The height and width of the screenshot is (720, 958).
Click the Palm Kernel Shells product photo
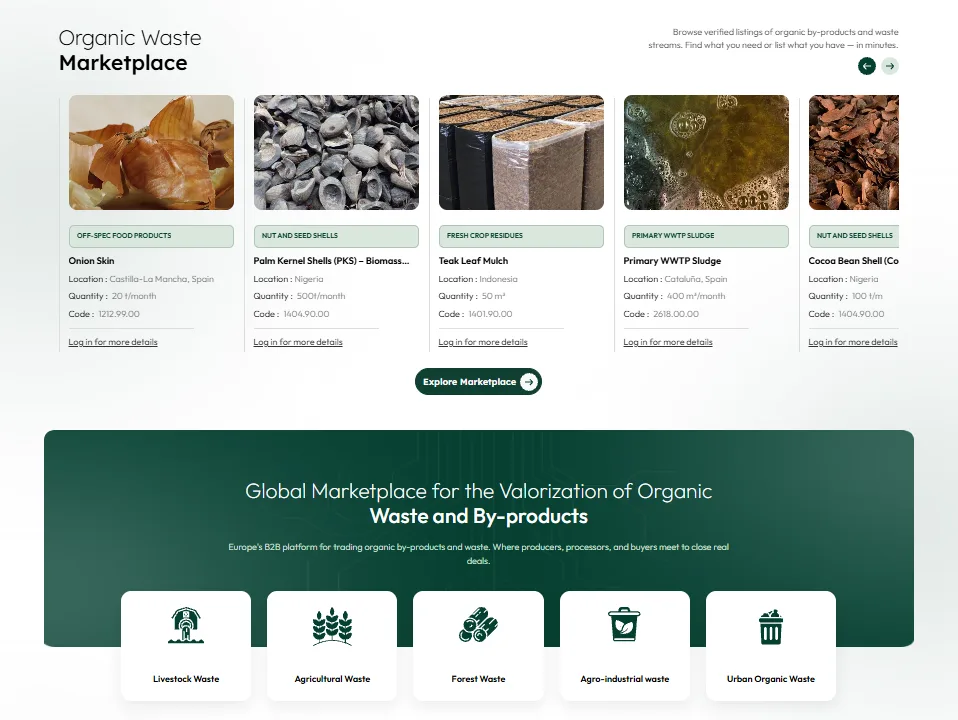tap(336, 152)
